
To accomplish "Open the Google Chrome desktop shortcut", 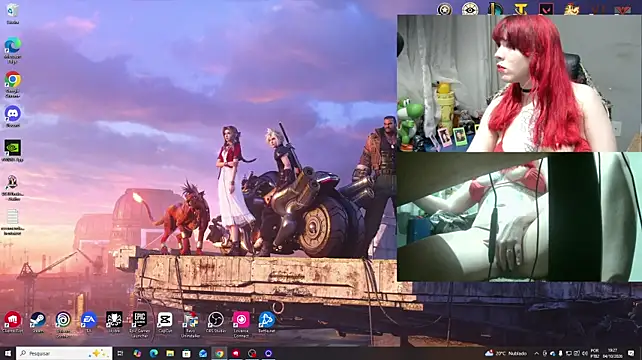I will pos(13,84).
